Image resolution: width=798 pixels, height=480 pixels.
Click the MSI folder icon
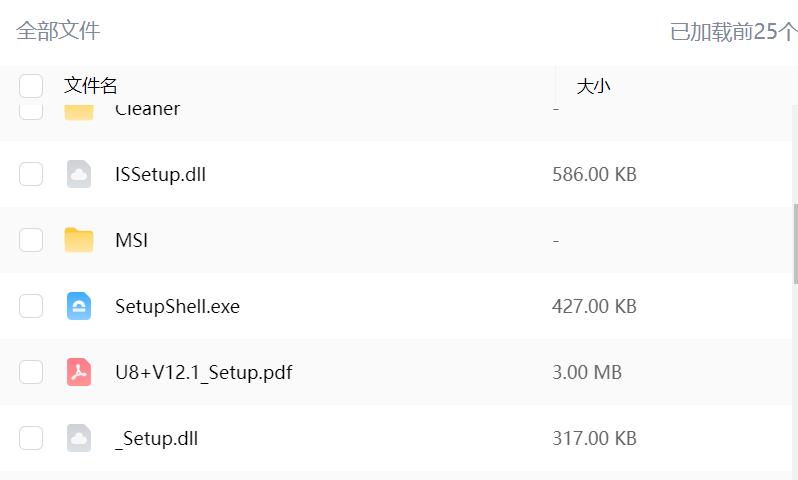coord(79,240)
